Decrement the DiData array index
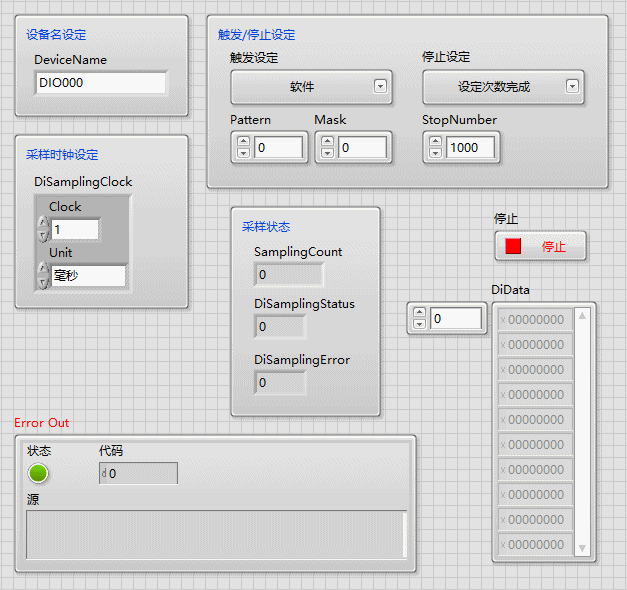This screenshot has height=590, width=627. click(419, 324)
